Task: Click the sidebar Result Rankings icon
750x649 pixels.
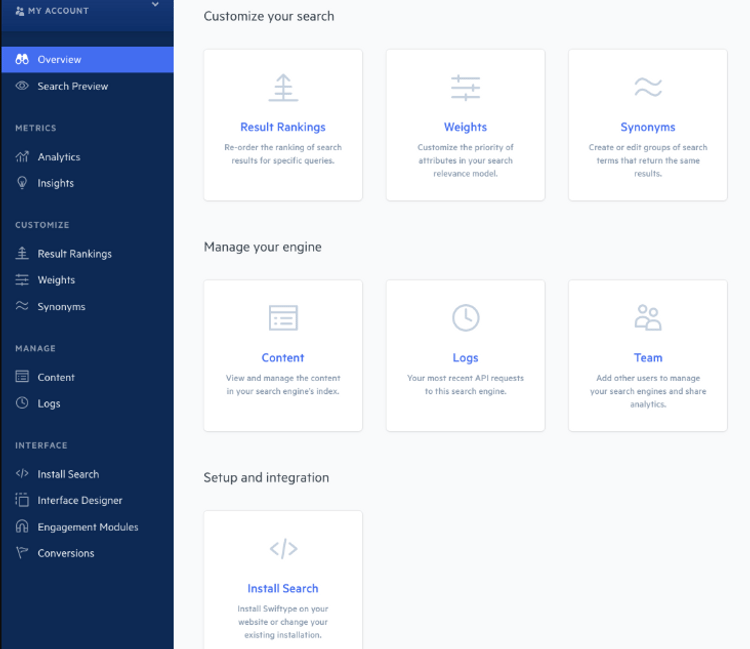Action: (22, 253)
